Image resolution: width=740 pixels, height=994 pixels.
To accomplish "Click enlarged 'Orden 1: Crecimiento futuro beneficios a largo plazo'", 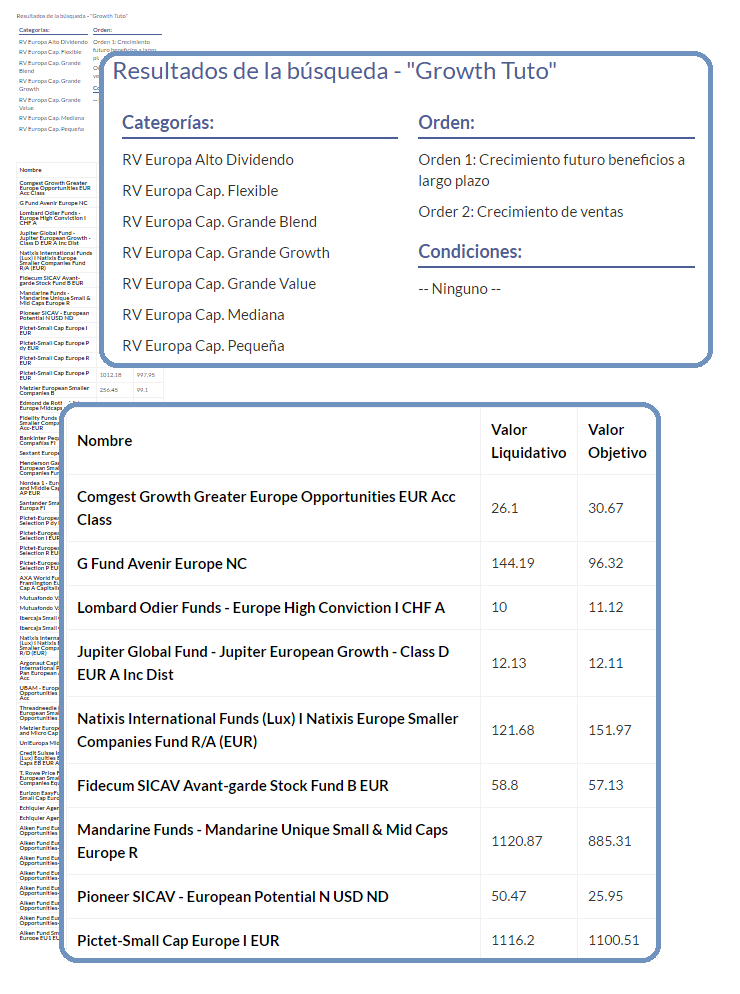I will click(551, 170).
